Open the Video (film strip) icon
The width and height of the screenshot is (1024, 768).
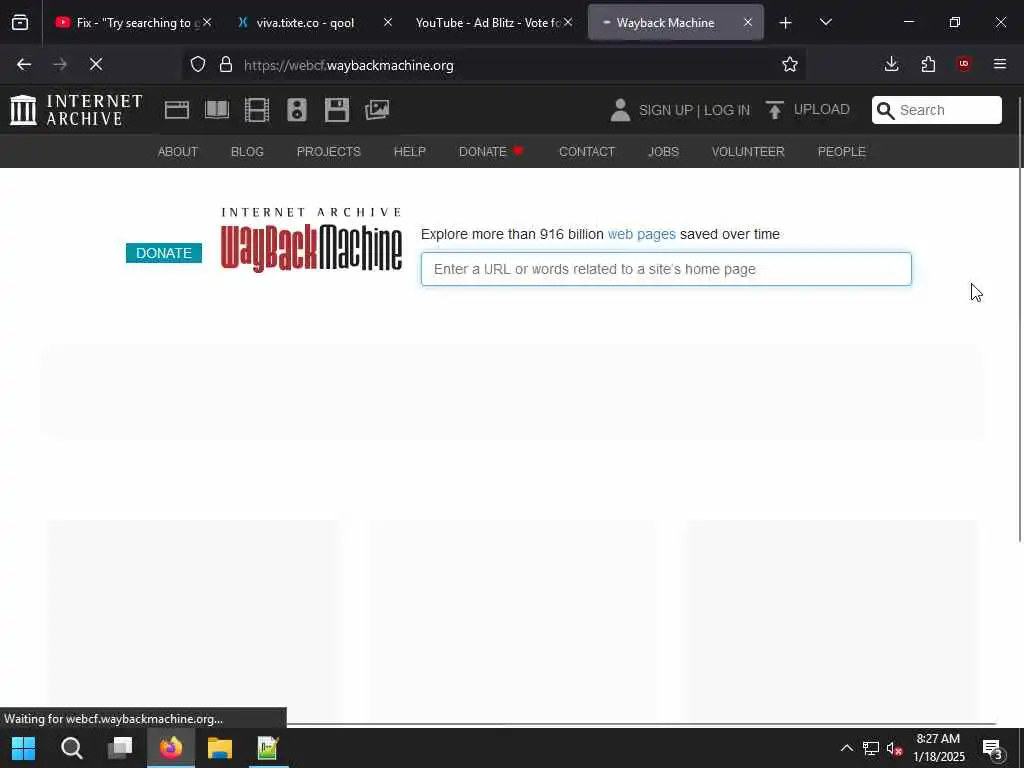point(257,110)
